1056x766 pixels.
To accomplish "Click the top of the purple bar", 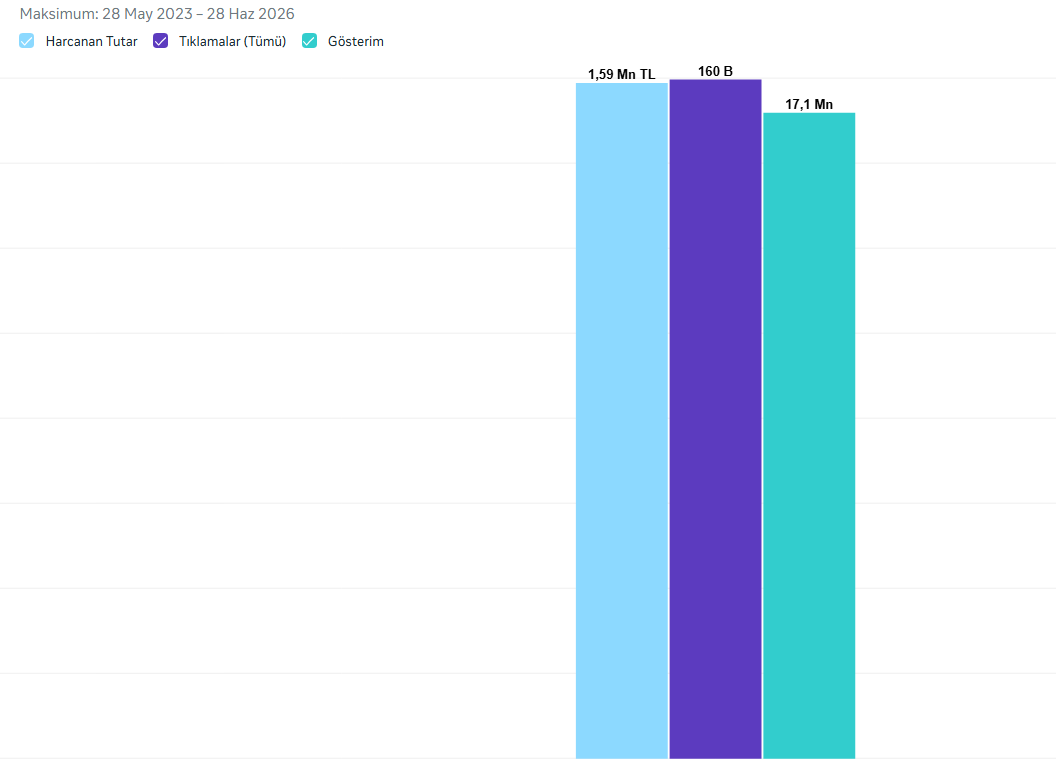I will [715, 82].
